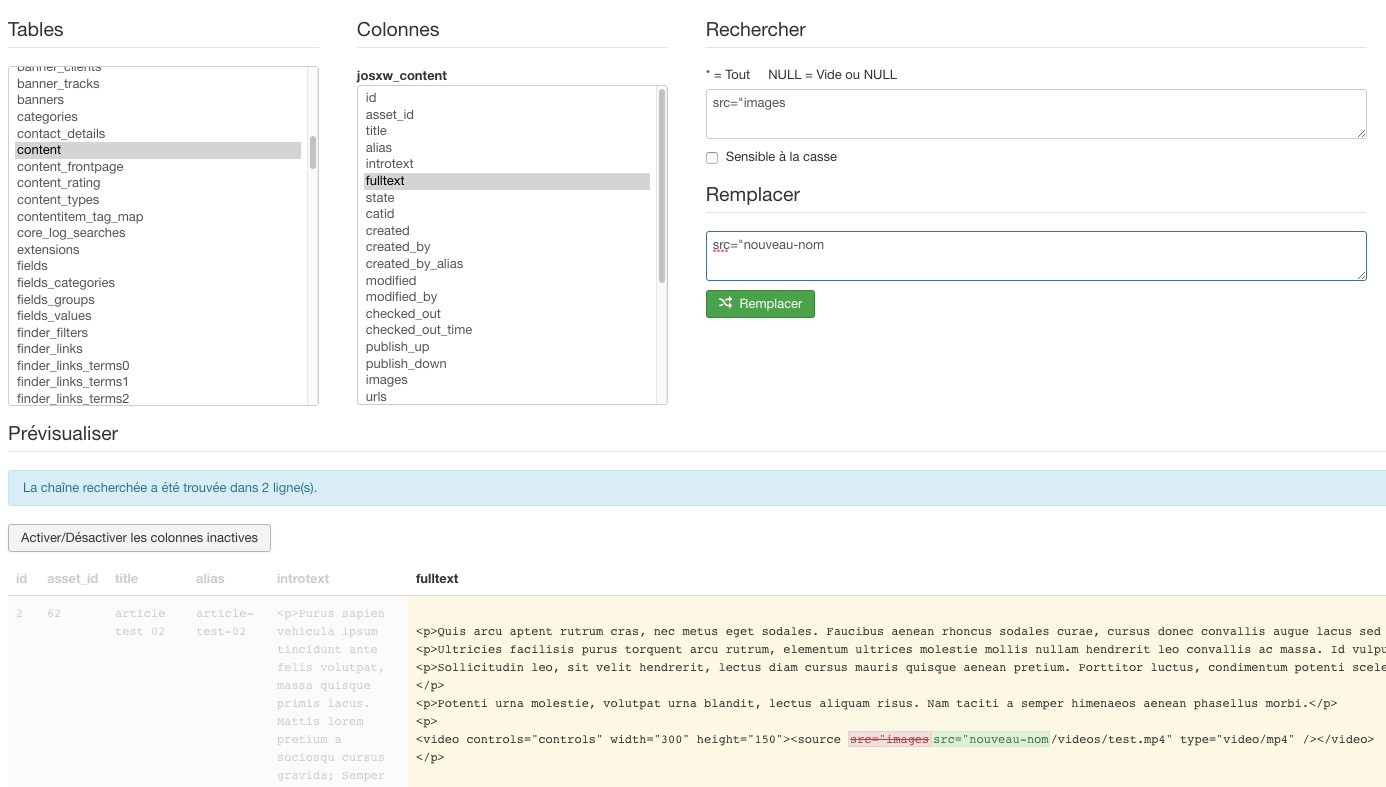The image size is (1386, 787).
Task: Select the fields_categories table
Action: 158,283
